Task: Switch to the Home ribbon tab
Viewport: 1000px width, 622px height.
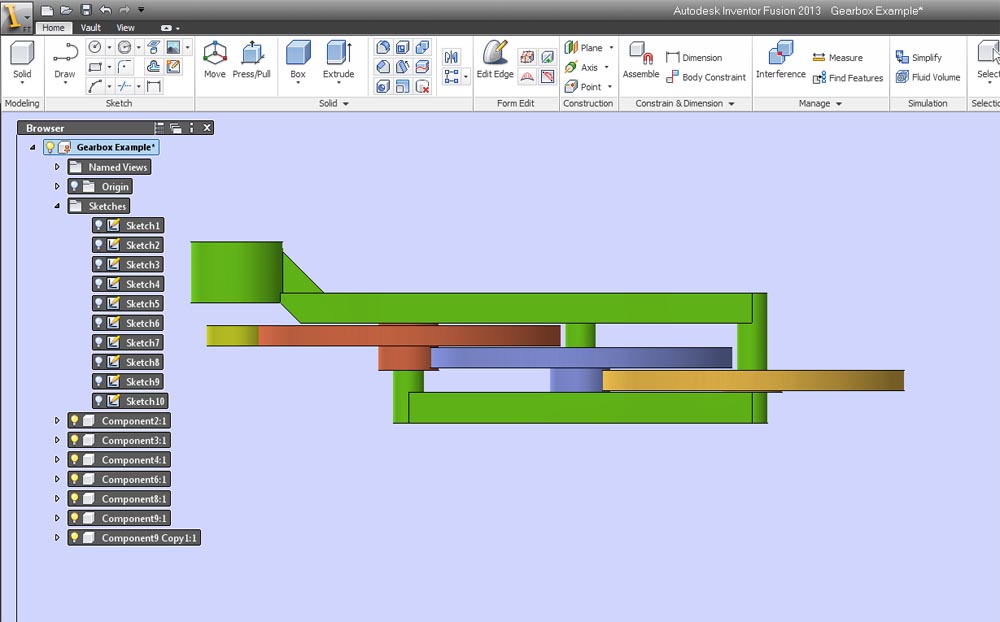Action: [54, 27]
